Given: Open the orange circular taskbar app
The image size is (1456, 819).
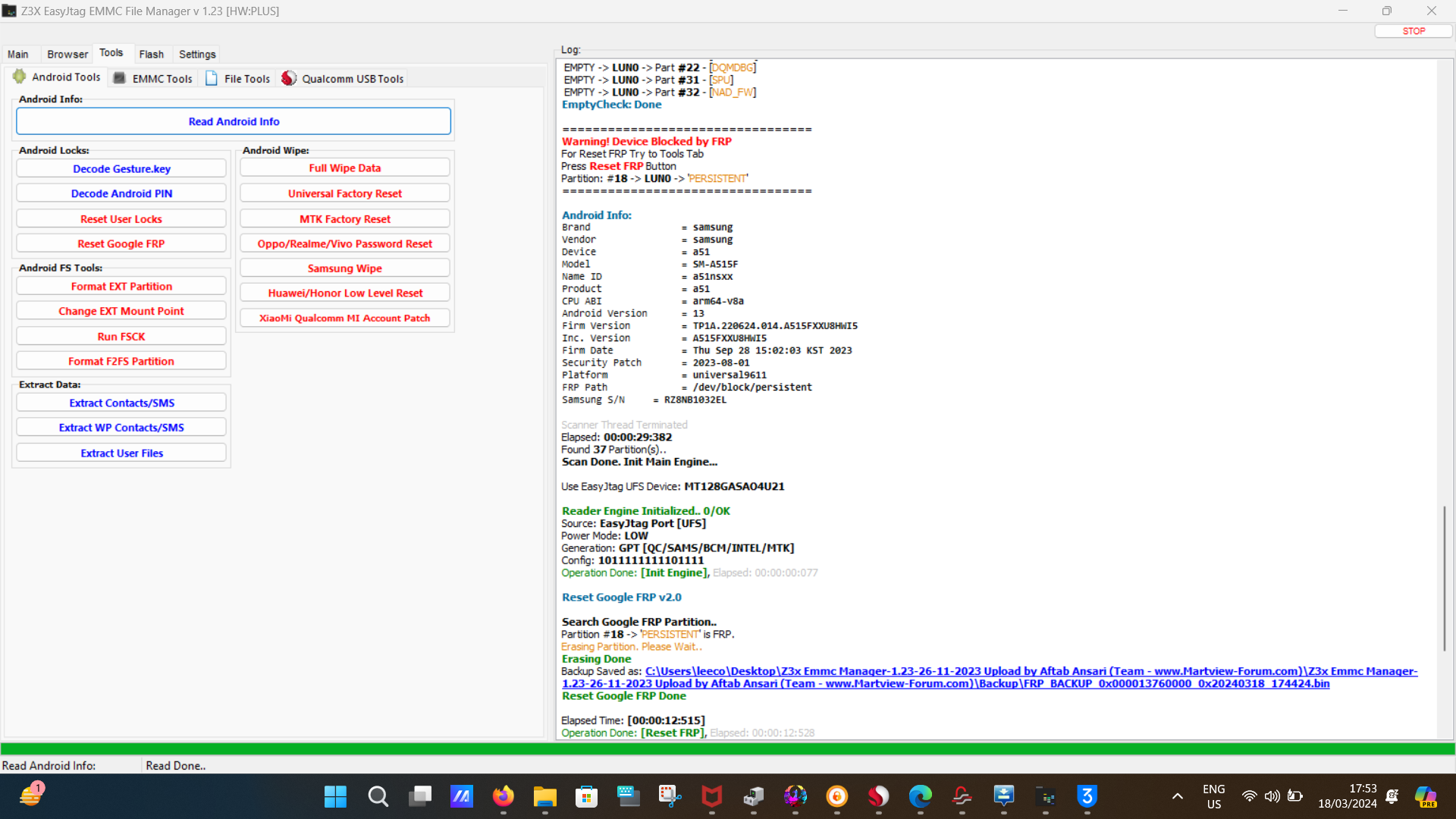Looking at the screenshot, I should coord(836,796).
